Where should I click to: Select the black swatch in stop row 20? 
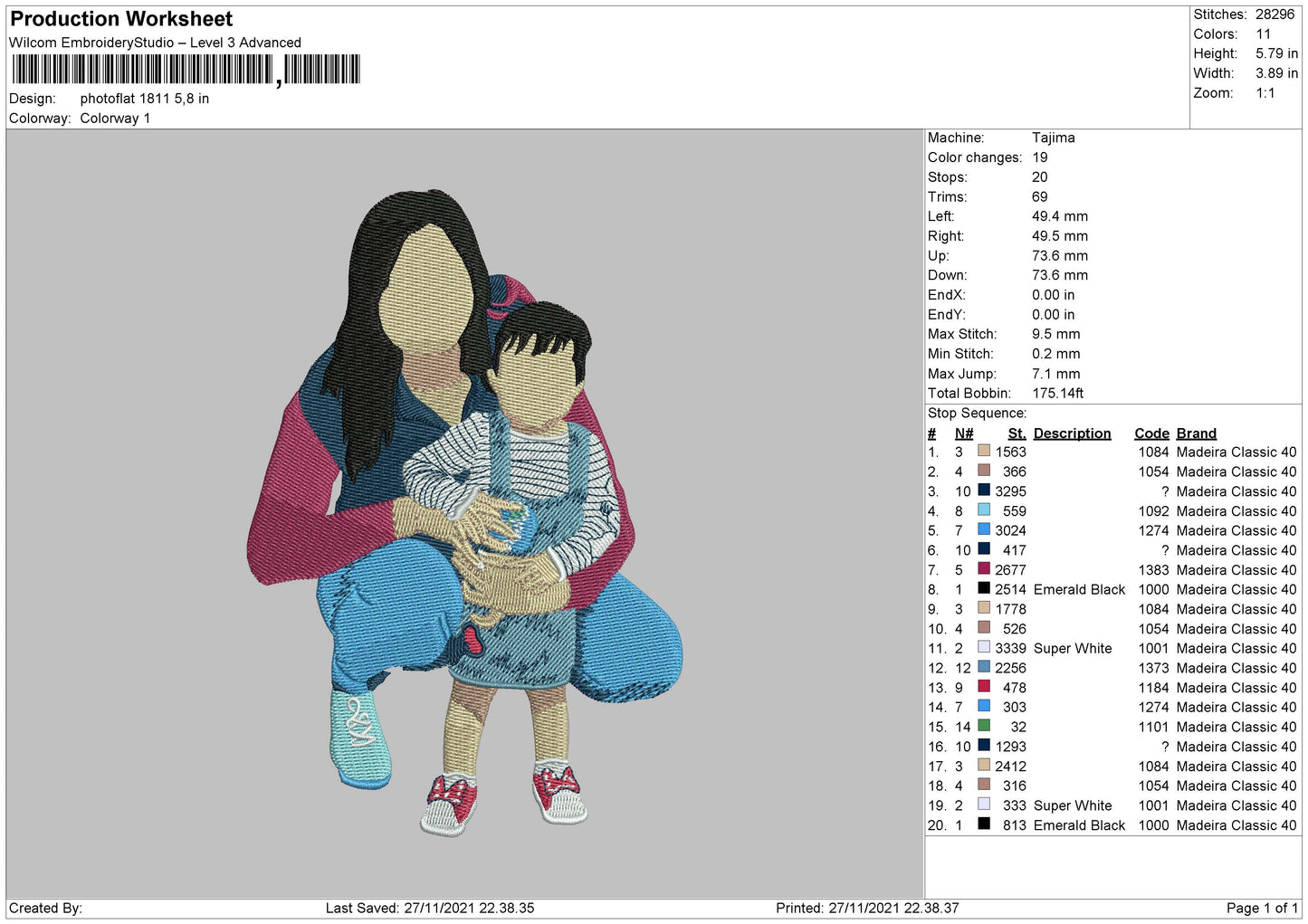[983, 824]
